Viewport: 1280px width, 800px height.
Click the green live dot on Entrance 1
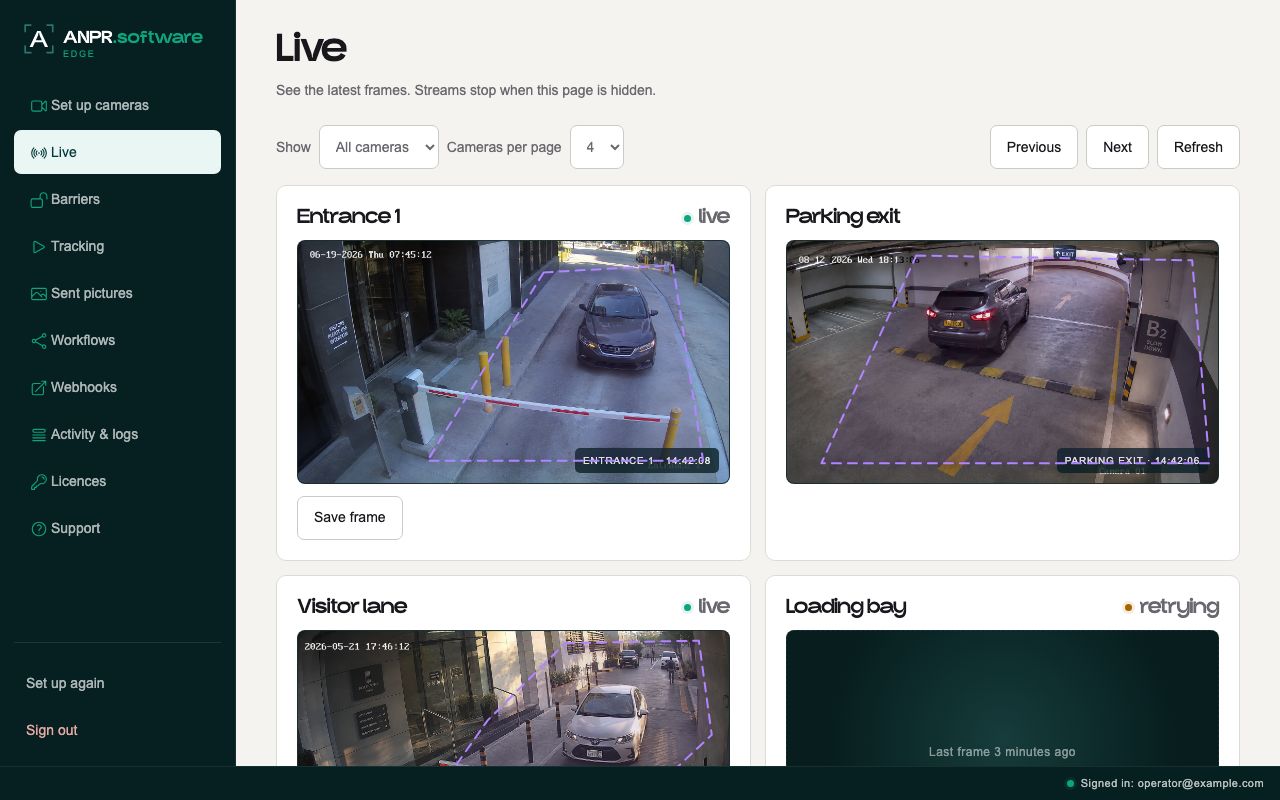point(687,218)
